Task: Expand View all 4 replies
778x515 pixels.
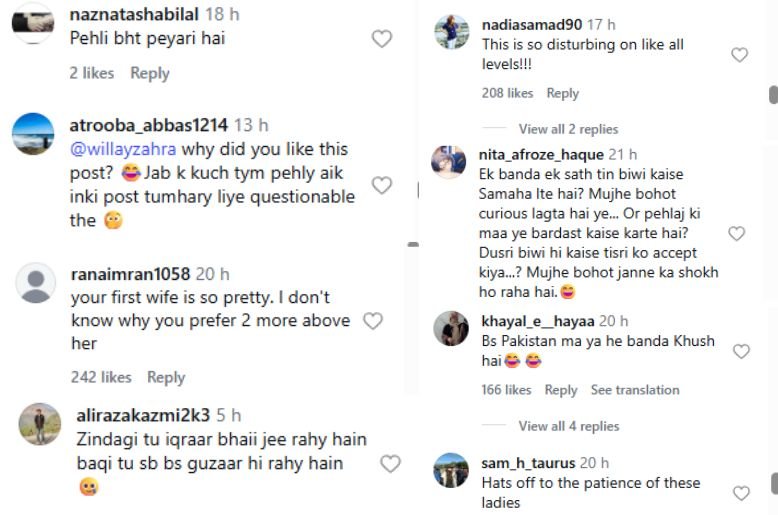Action: click(x=568, y=426)
